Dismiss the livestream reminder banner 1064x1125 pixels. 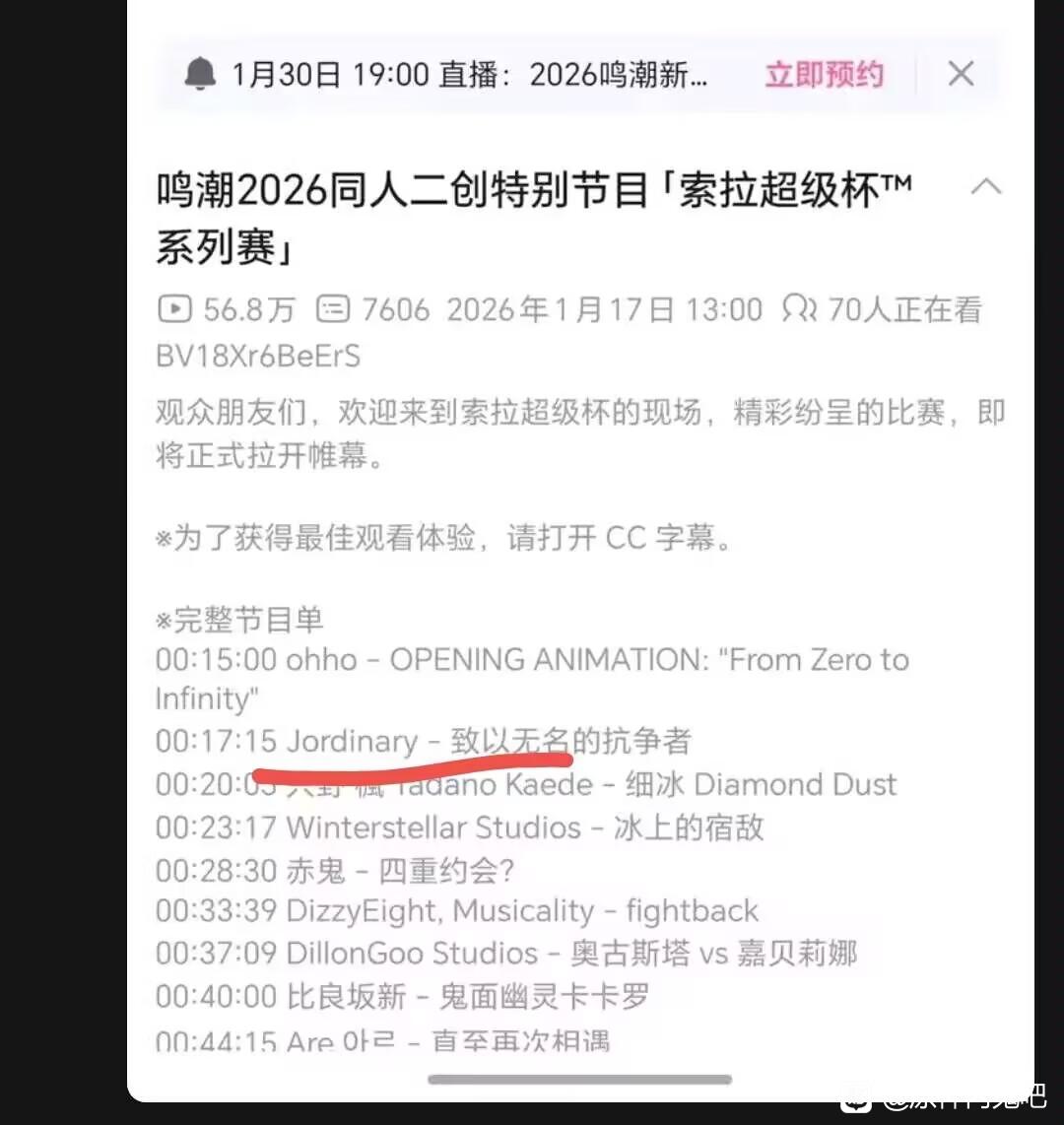pyautogui.click(x=961, y=74)
